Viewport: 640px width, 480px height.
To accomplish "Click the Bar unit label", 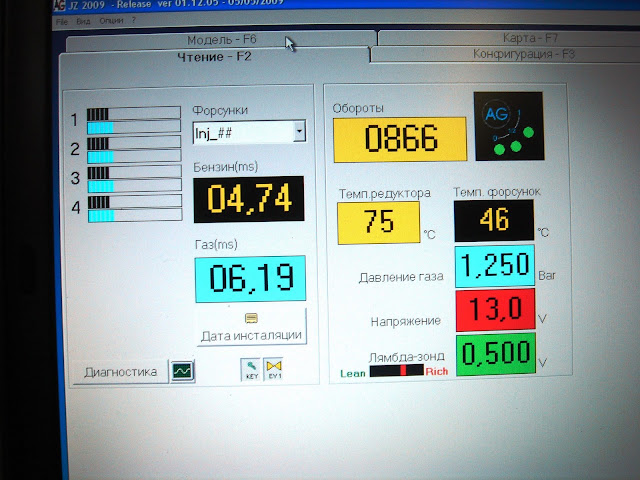I will tap(547, 276).
